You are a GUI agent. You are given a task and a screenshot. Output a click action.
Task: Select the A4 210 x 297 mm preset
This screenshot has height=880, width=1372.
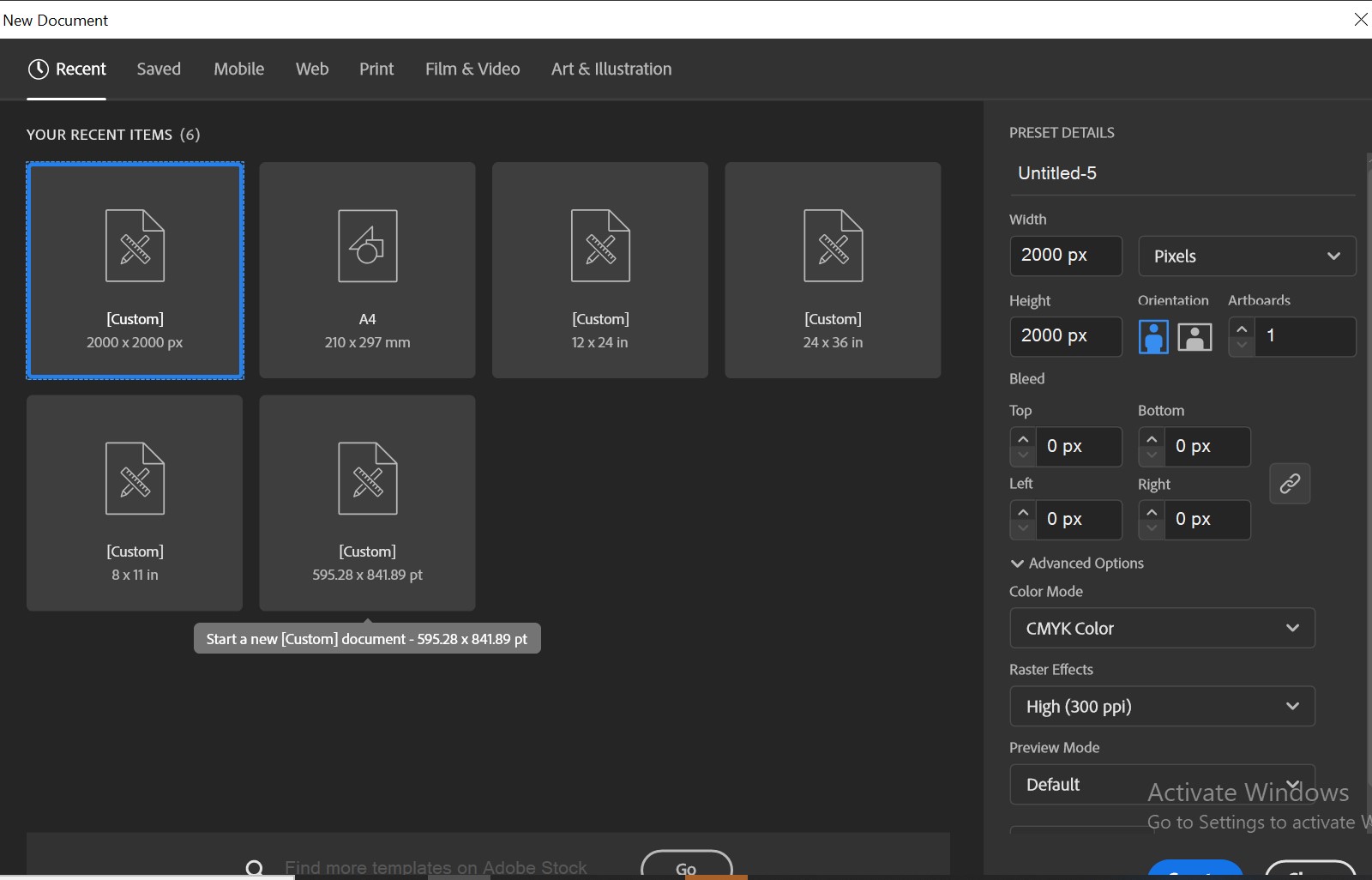click(367, 270)
